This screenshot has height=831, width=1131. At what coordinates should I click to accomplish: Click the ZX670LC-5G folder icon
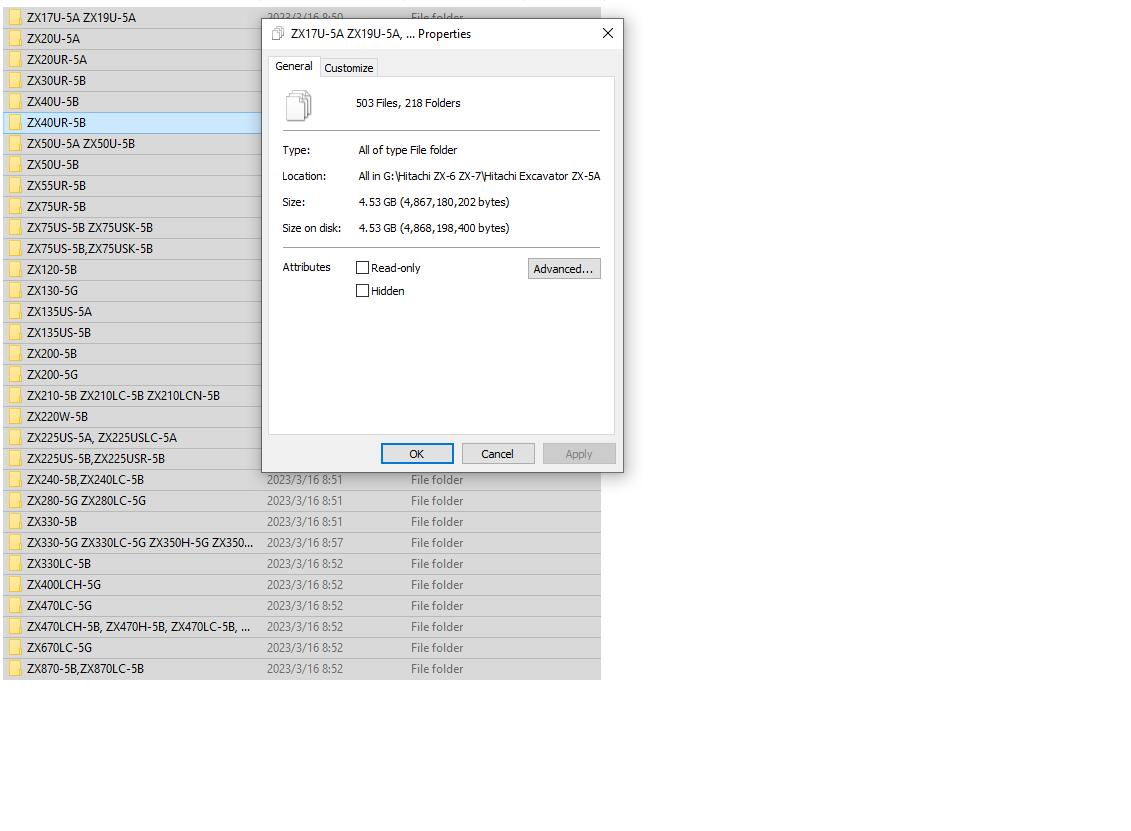15,648
